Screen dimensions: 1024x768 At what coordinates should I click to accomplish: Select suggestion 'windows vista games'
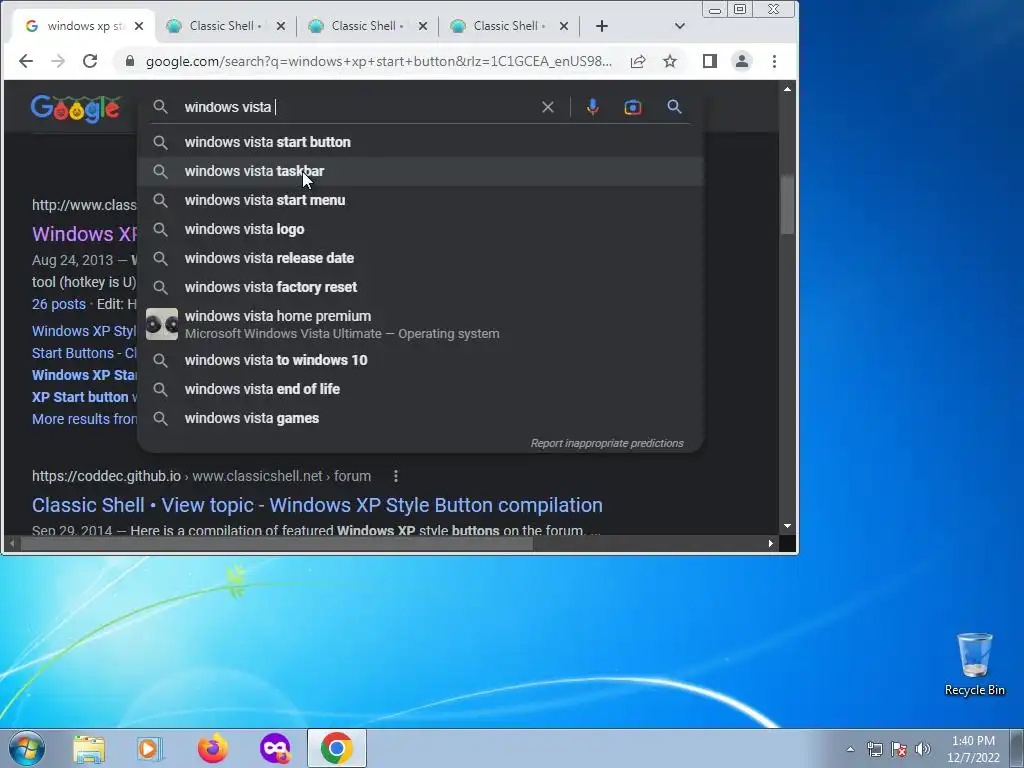coord(421,419)
